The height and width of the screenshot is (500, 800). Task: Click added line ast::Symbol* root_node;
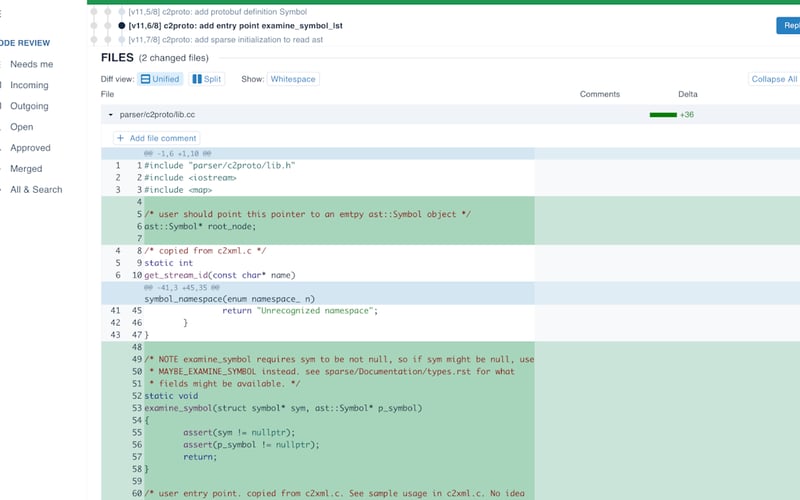click(200, 227)
